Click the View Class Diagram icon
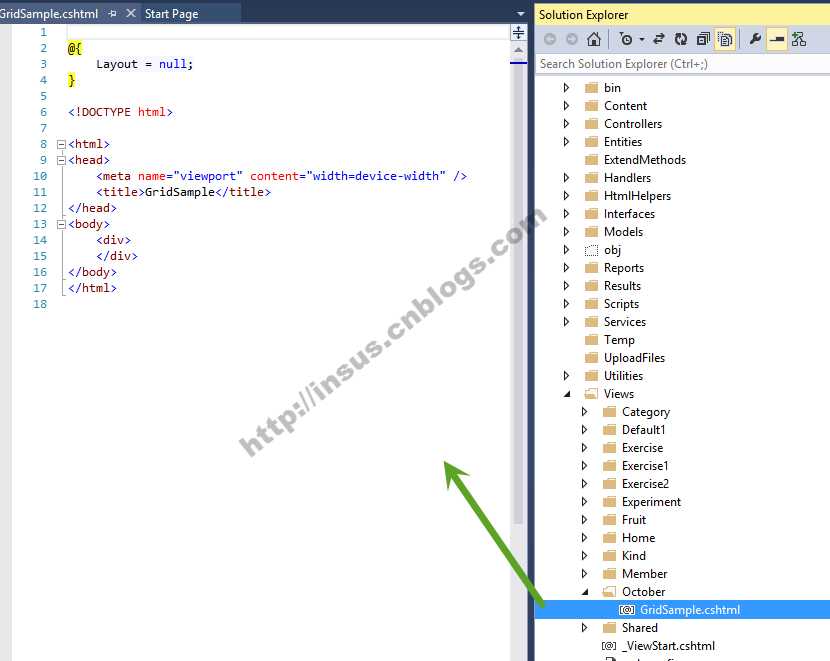The height and width of the screenshot is (661, 830). tap(799, 39)
